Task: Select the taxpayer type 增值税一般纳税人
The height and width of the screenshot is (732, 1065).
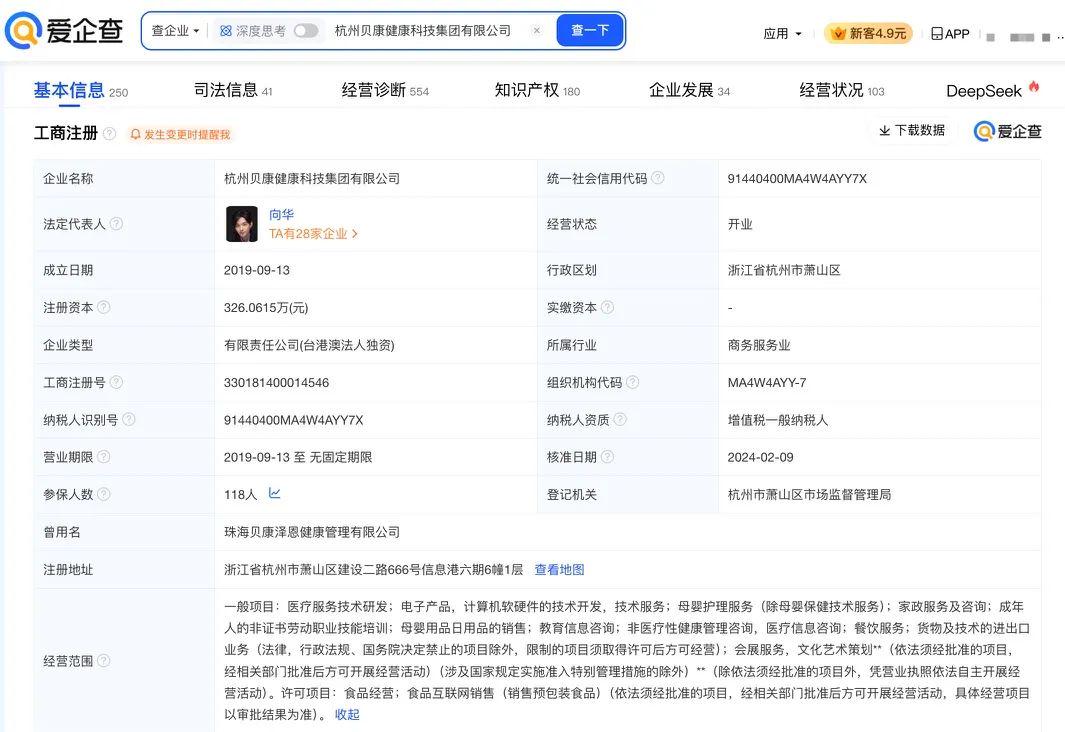Action: click(x=778, y=420)
